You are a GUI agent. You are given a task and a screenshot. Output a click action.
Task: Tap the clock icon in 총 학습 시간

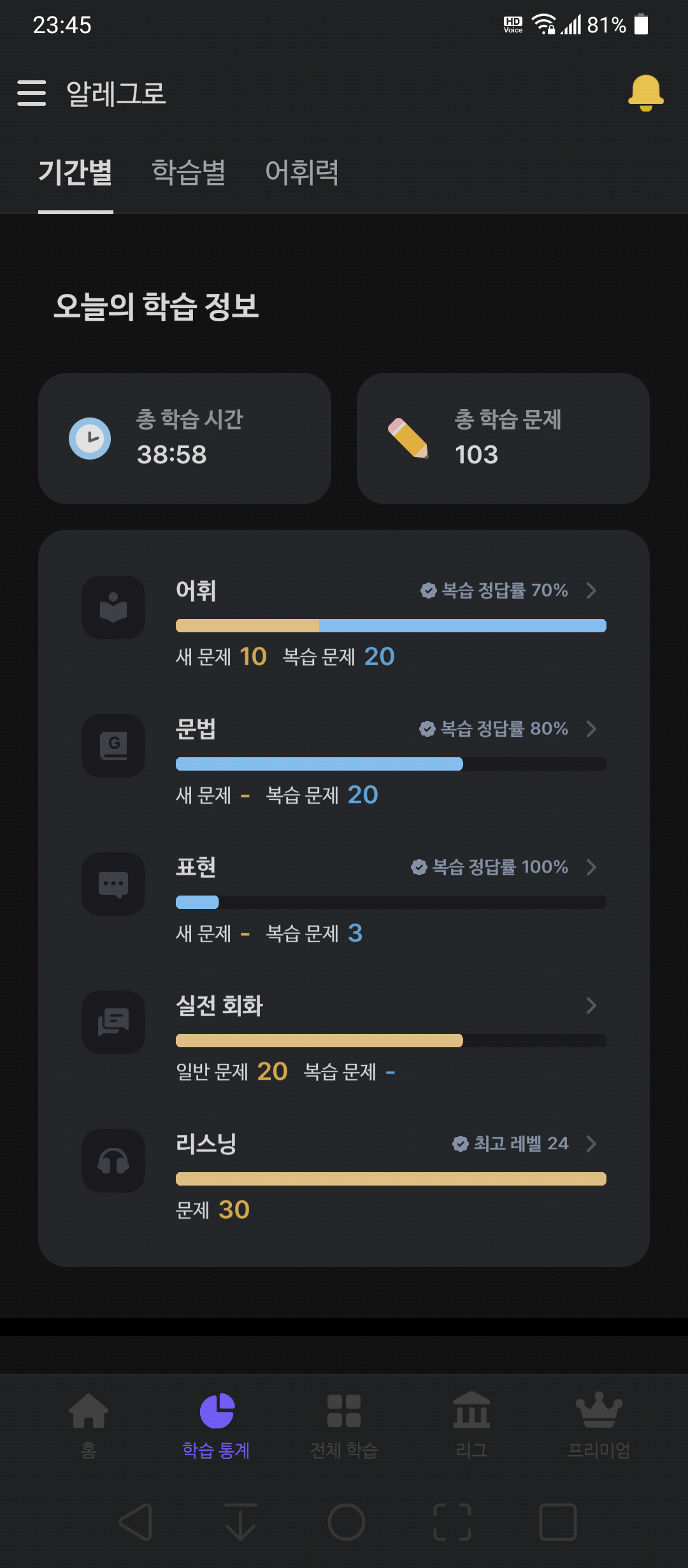point(90,439)
